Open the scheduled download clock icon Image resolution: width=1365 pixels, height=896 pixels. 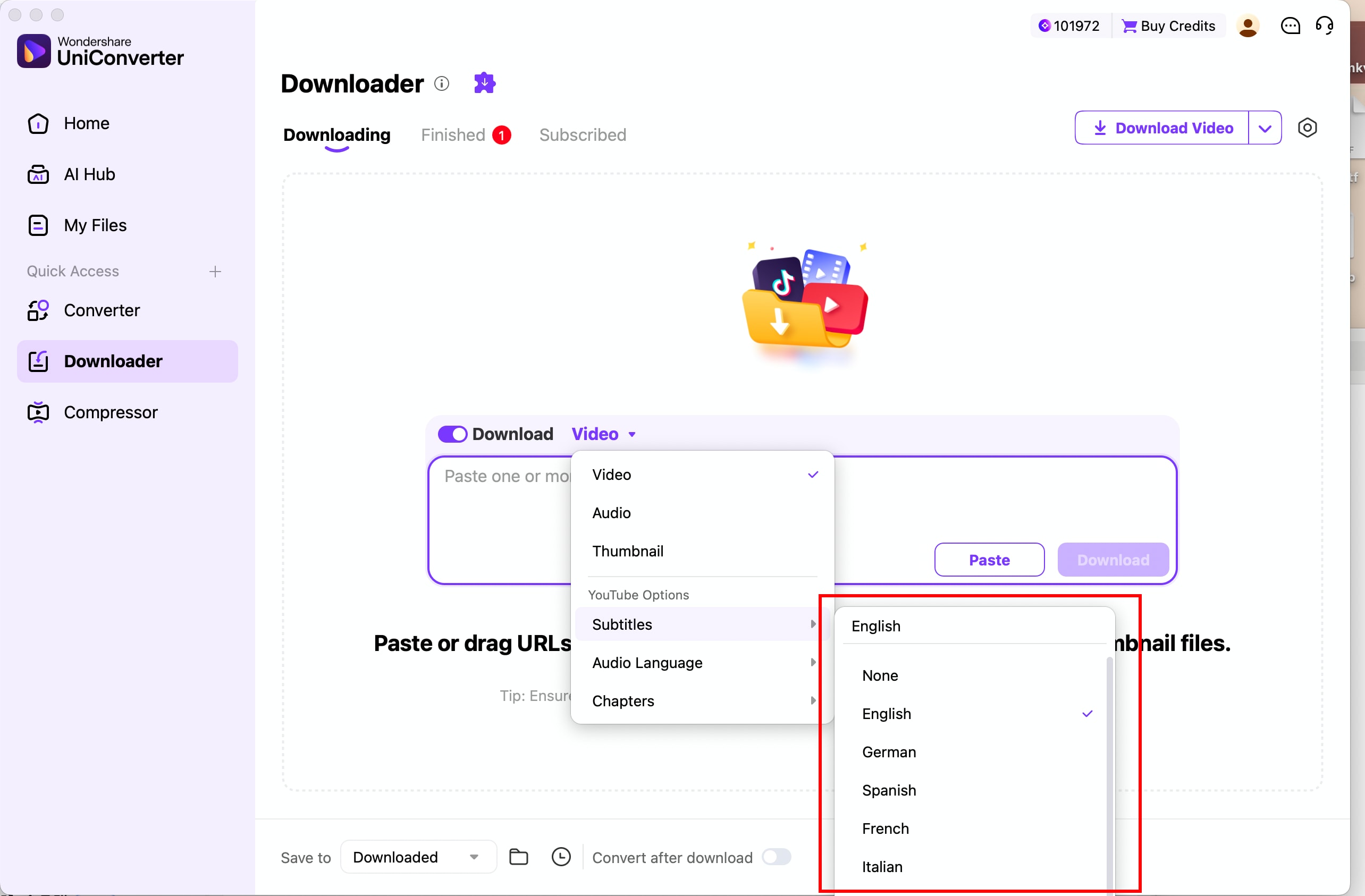point(561,857)
